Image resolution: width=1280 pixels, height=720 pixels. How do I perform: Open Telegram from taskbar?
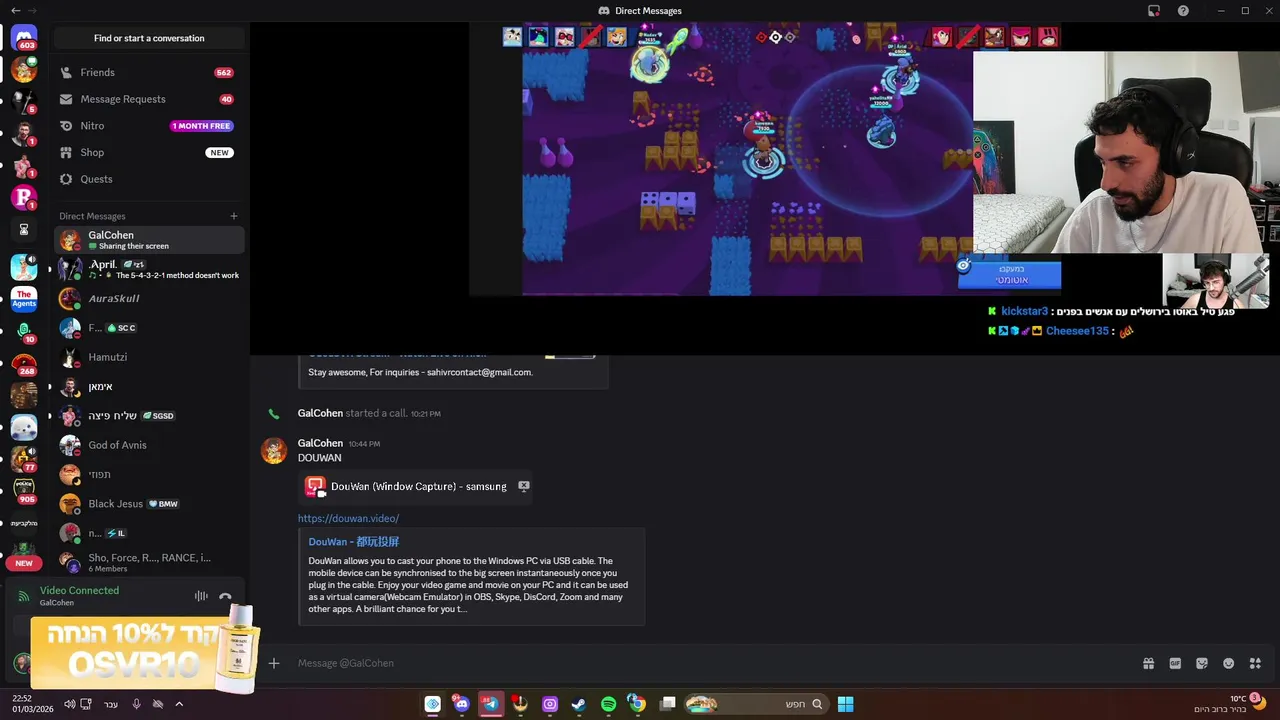[x=490, y=704]
